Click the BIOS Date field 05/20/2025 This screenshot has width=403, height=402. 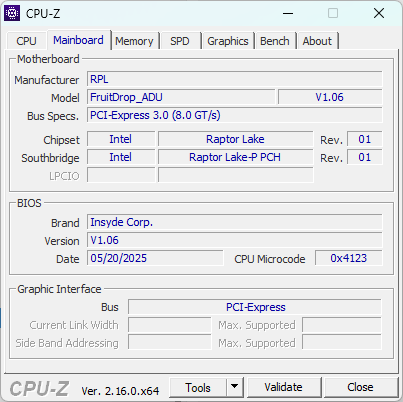click(155, 258)
